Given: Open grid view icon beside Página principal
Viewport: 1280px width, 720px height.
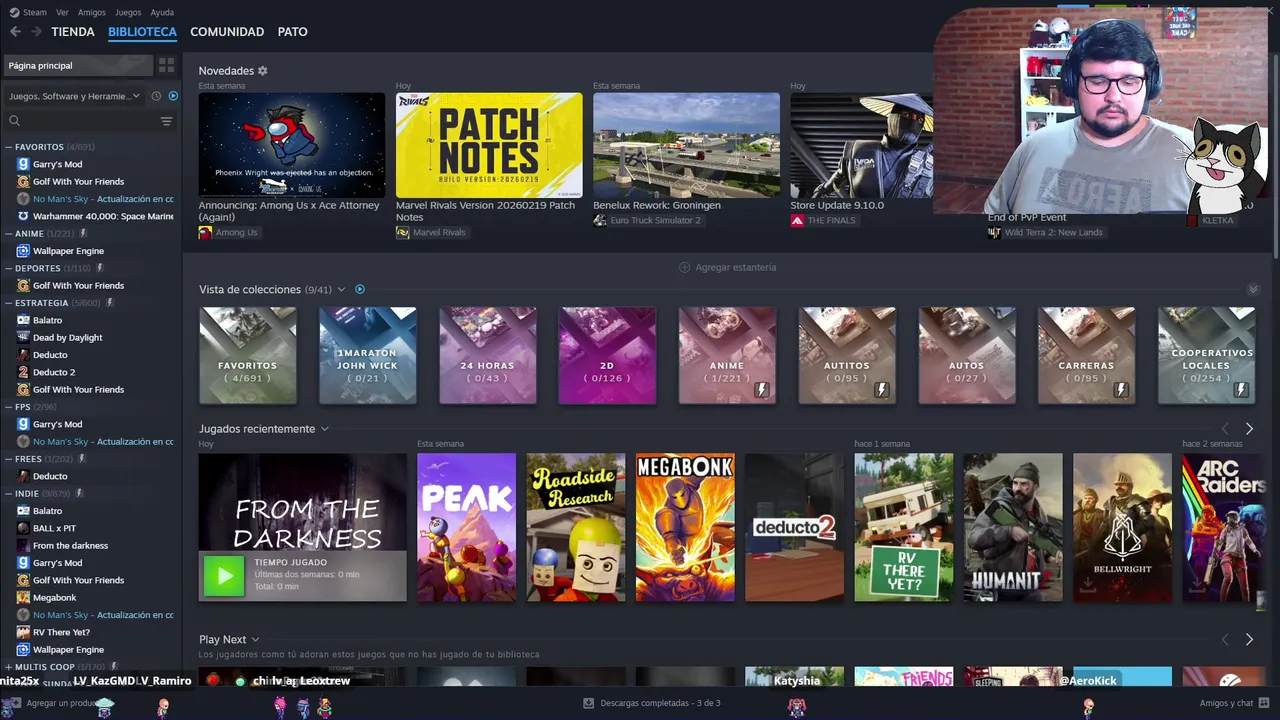Looking at the screenshot, I should pyautogui.click(x=167, y=65).
